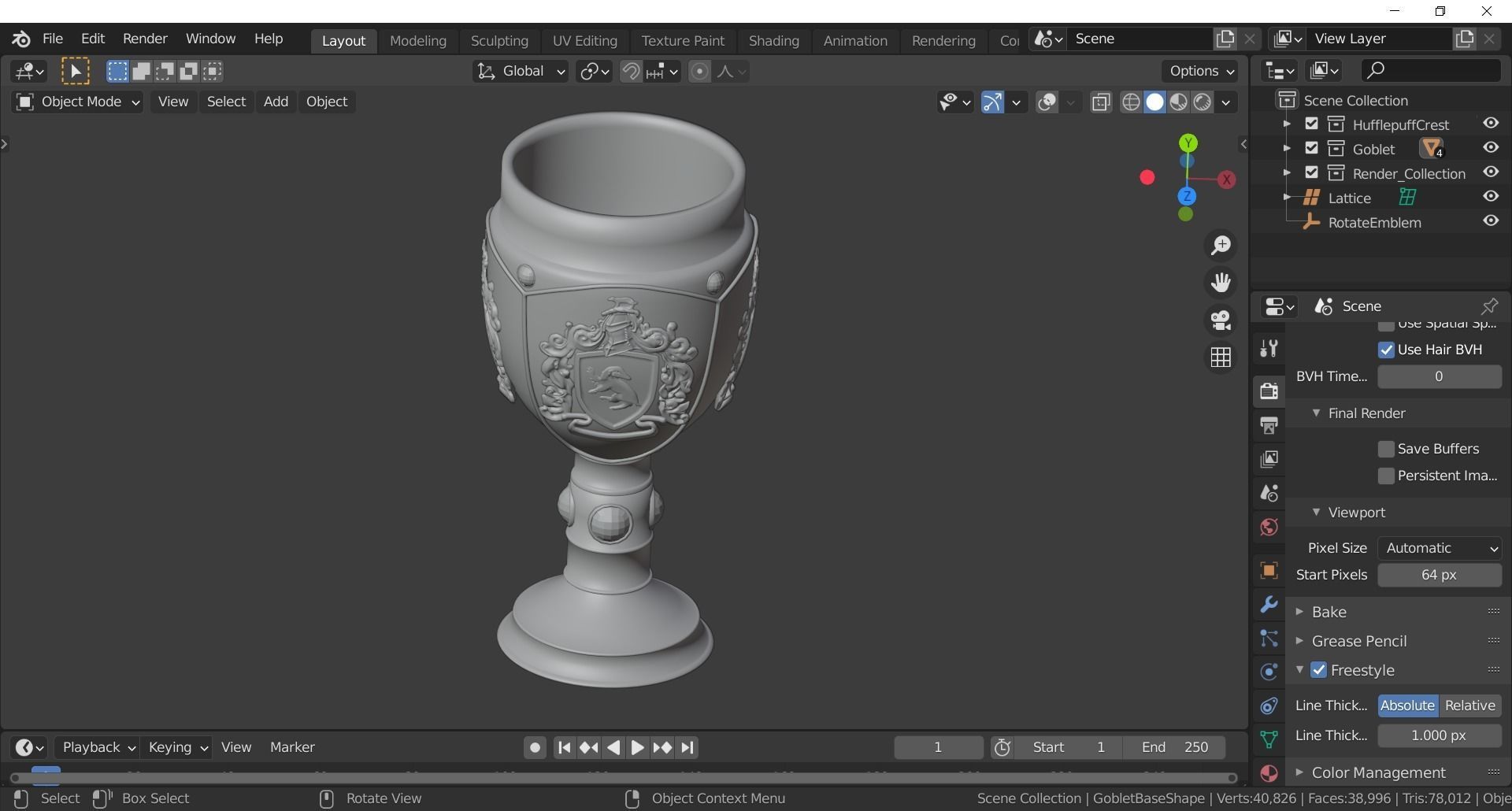
Task: Hide the RotateEmblem object
Action: point(1490,221)
